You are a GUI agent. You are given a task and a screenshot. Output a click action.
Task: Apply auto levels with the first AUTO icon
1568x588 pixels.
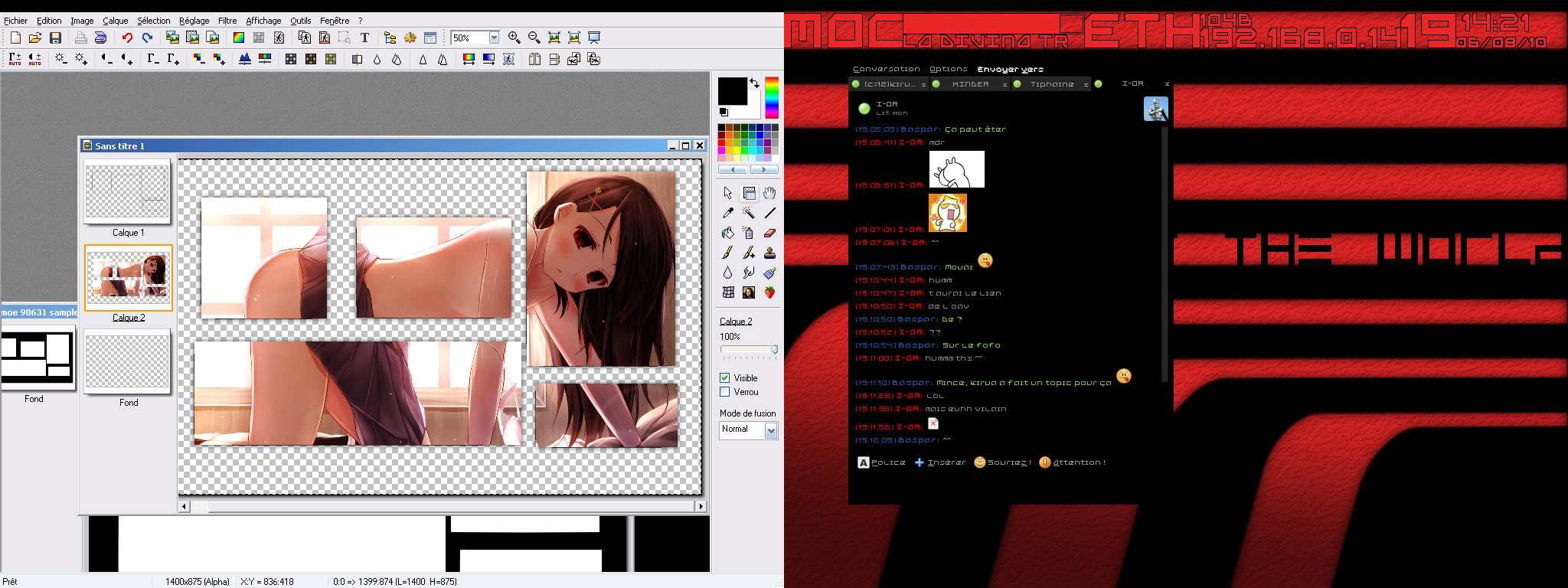tap(15, 59)
